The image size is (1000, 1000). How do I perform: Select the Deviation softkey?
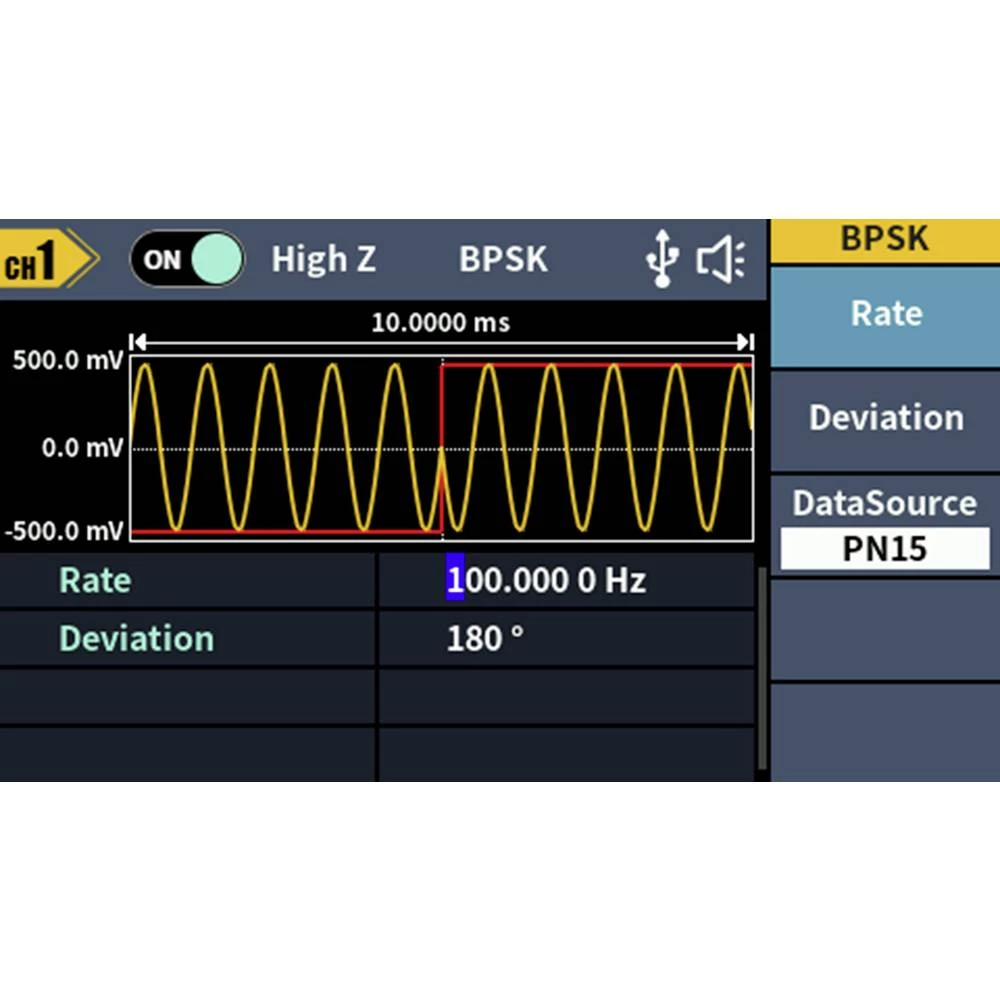pyautogui.click(x=885, y=418)
